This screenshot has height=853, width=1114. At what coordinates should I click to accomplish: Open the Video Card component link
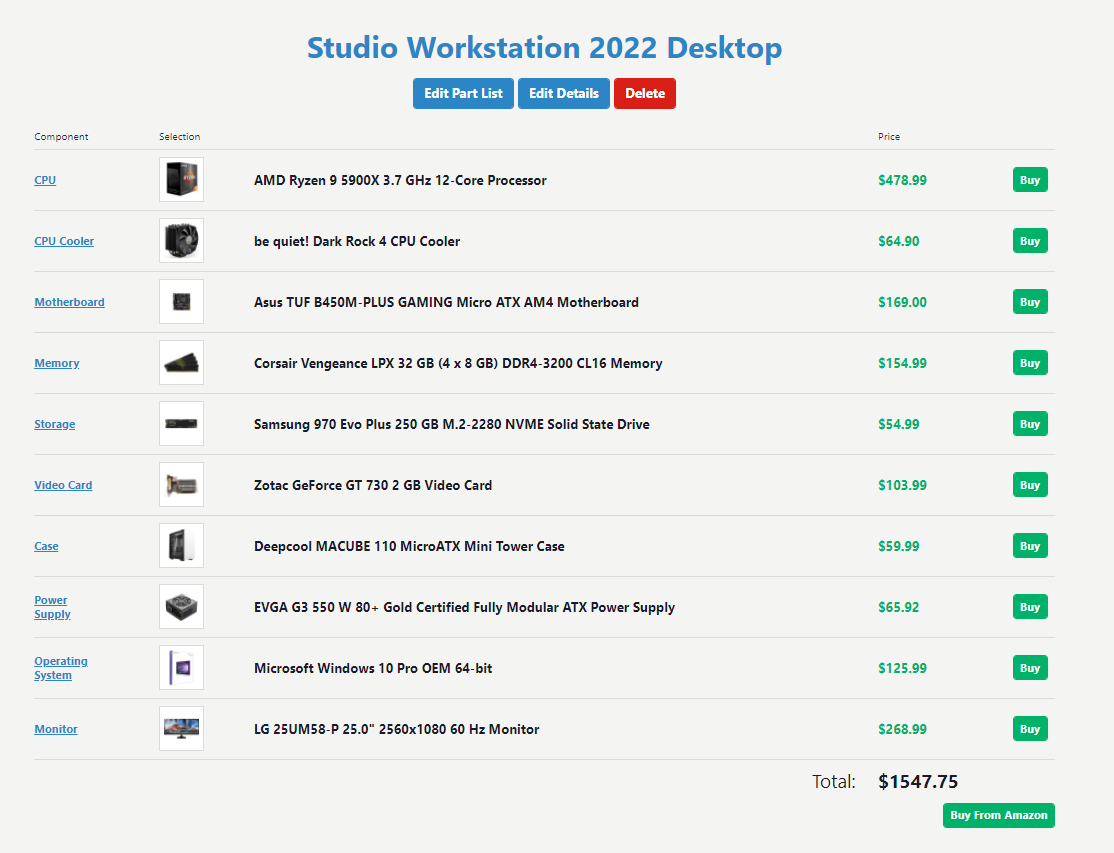coord(63,486)
